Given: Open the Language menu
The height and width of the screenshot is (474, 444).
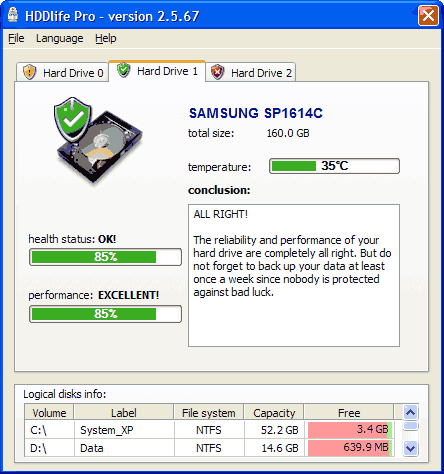Looking at the screenshot, I should click(60, 38).
